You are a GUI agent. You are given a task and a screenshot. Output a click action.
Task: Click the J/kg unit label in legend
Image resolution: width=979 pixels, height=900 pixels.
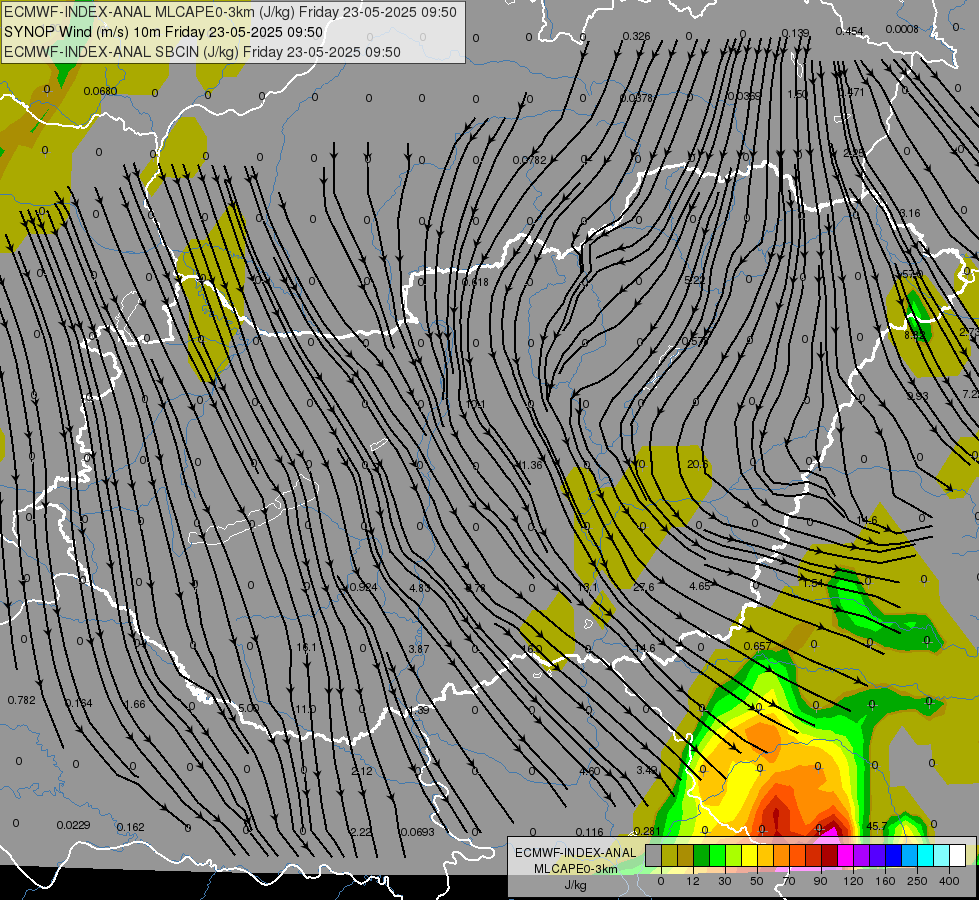[575, 885]
